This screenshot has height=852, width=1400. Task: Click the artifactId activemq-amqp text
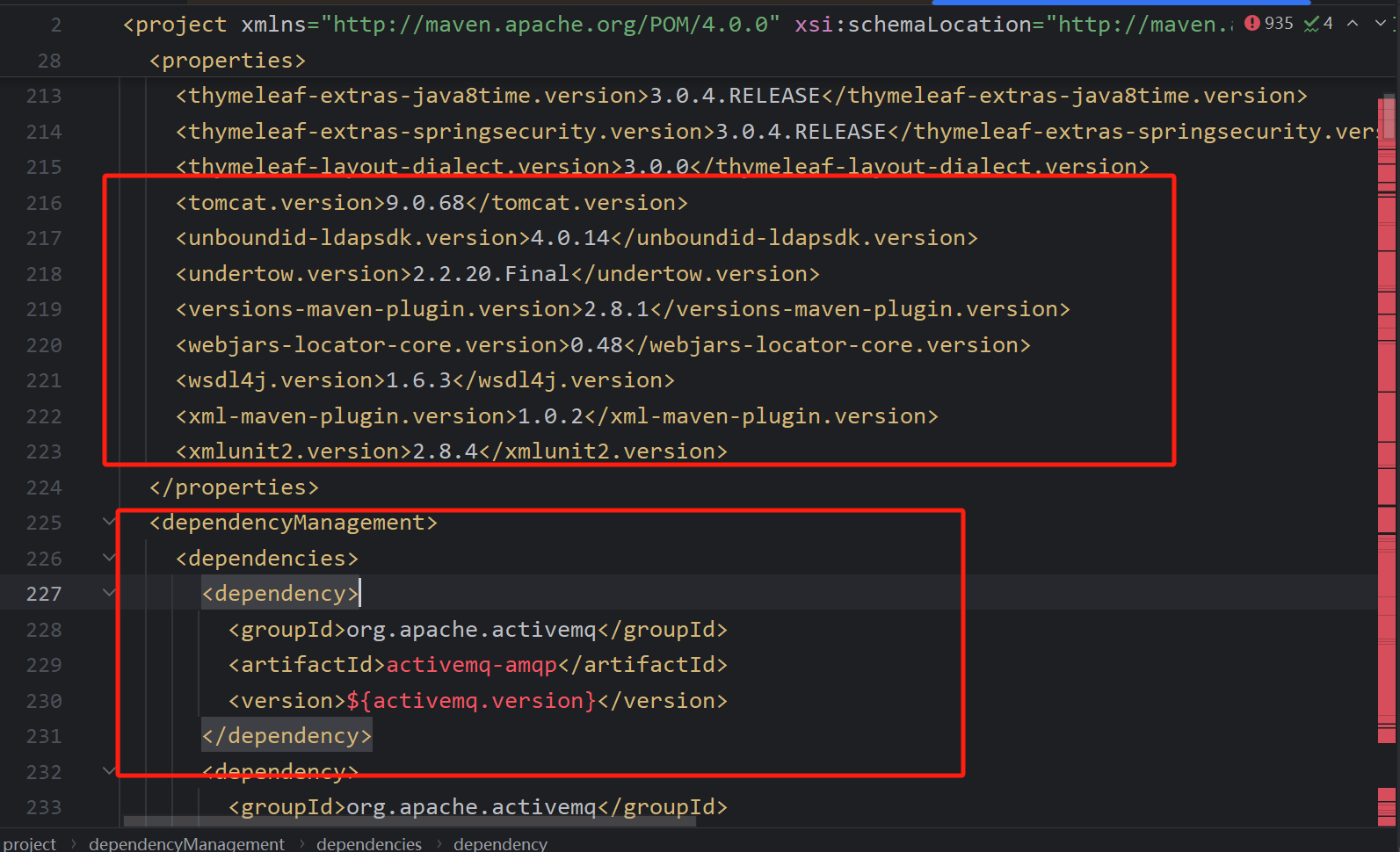pos(471,665)
